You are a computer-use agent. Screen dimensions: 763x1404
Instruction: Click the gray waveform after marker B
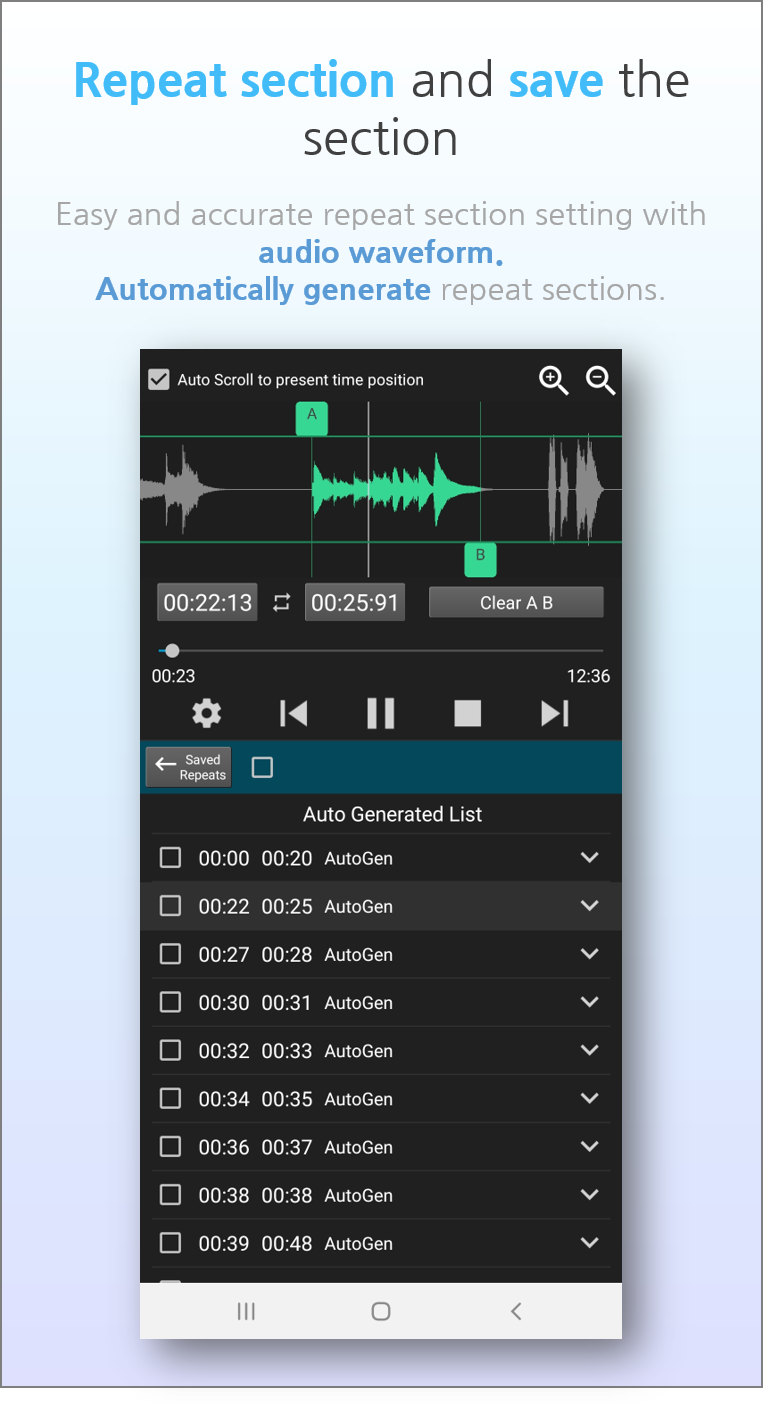coord(575,489)
